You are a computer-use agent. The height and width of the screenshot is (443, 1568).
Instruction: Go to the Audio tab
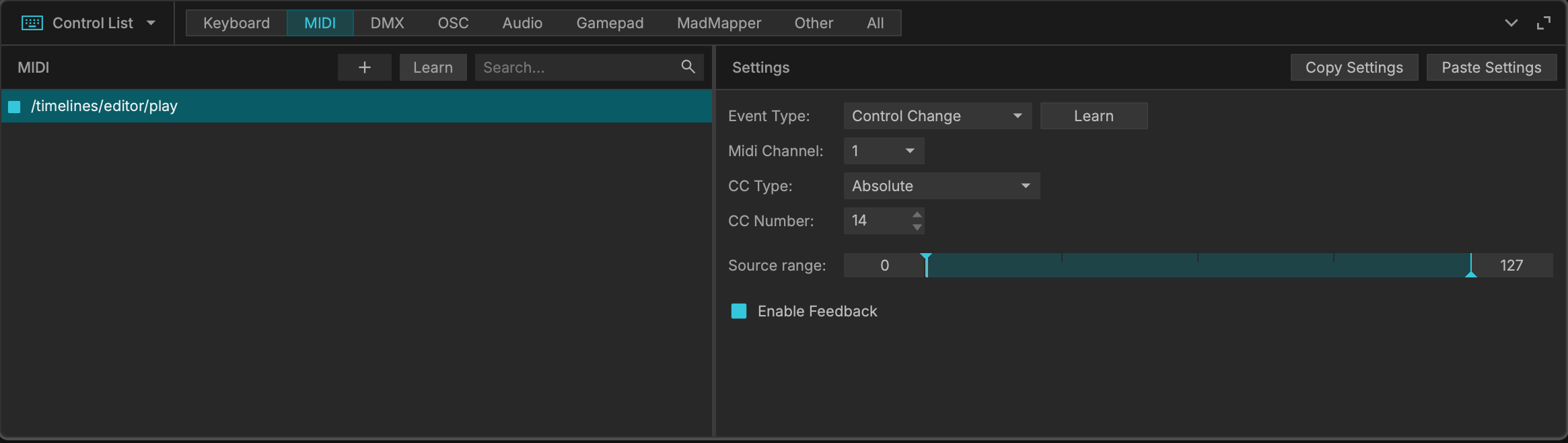[x=522, y=23]
